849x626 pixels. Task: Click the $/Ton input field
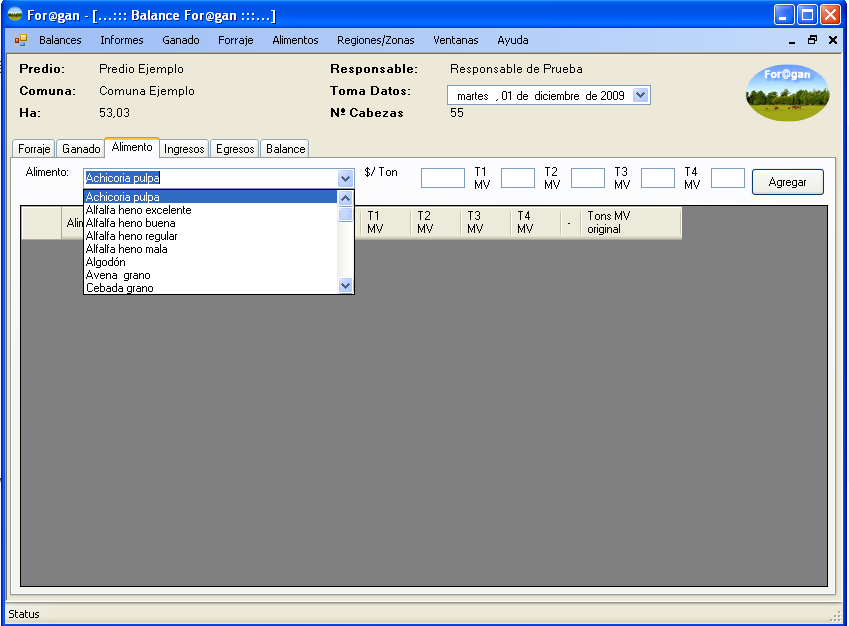[x=442, y=178]
